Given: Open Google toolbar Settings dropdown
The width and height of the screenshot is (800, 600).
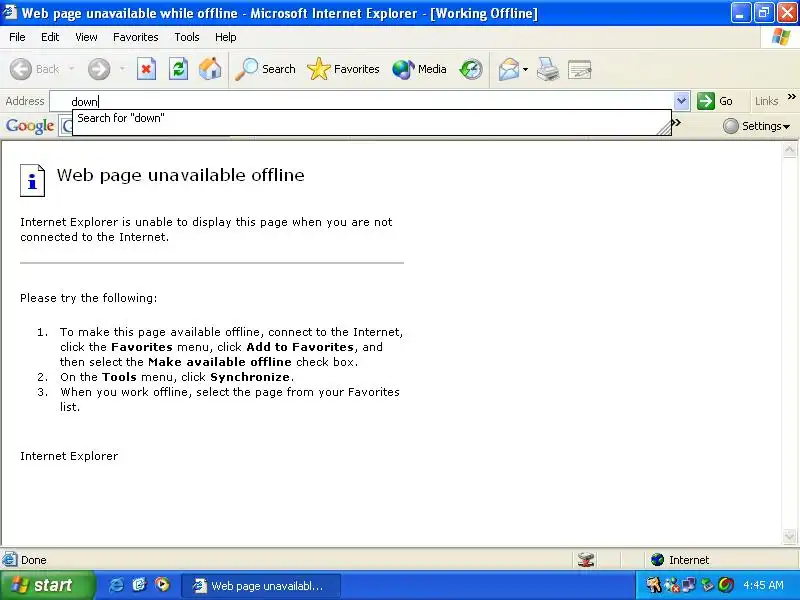Looking at the screenshot, I should click(757, 126).
